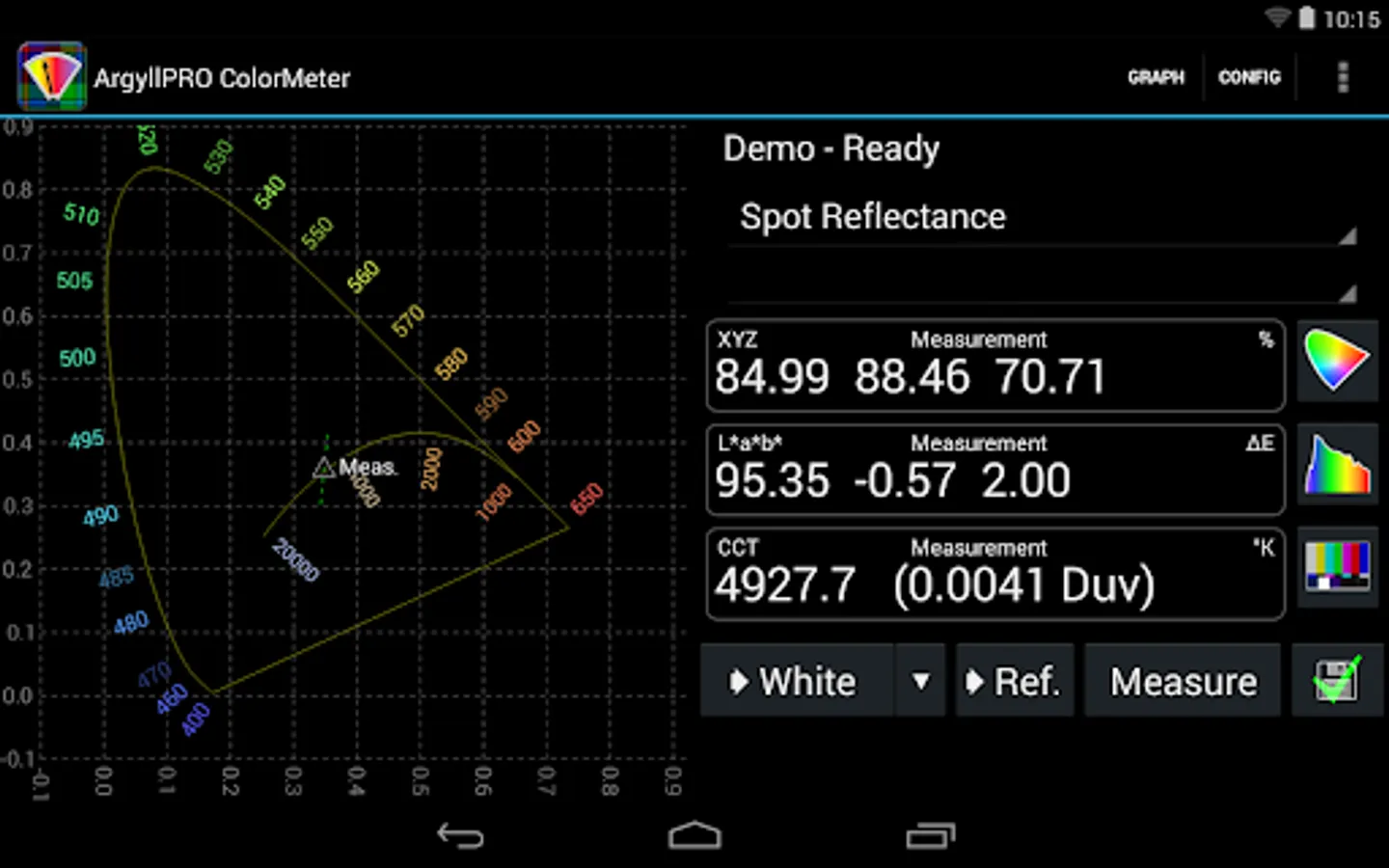Tap the Android home navigation button
Viewport: 1389px width, 868px height.
694,835
